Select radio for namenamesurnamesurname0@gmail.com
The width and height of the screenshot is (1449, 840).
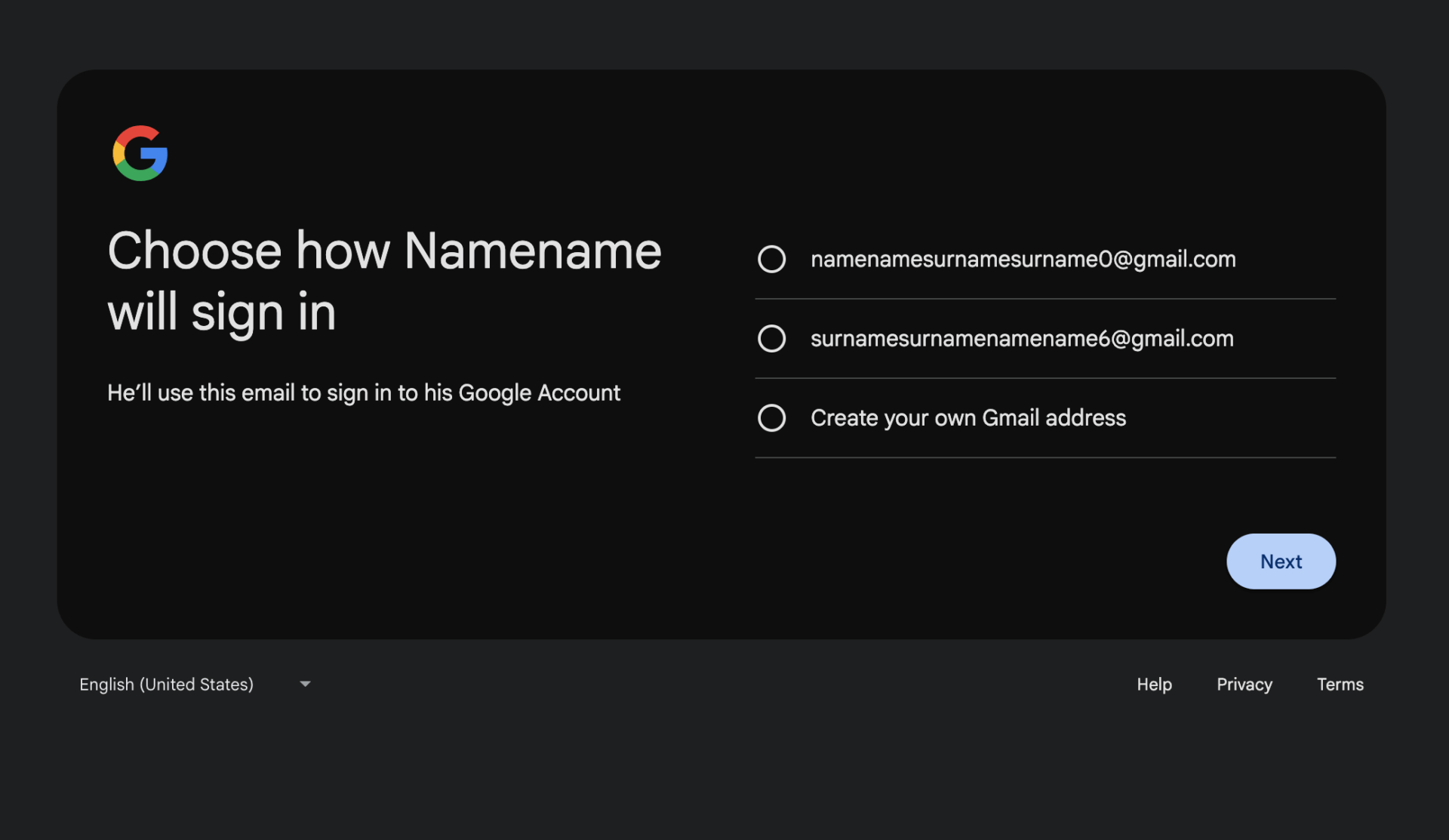[771, 259]
